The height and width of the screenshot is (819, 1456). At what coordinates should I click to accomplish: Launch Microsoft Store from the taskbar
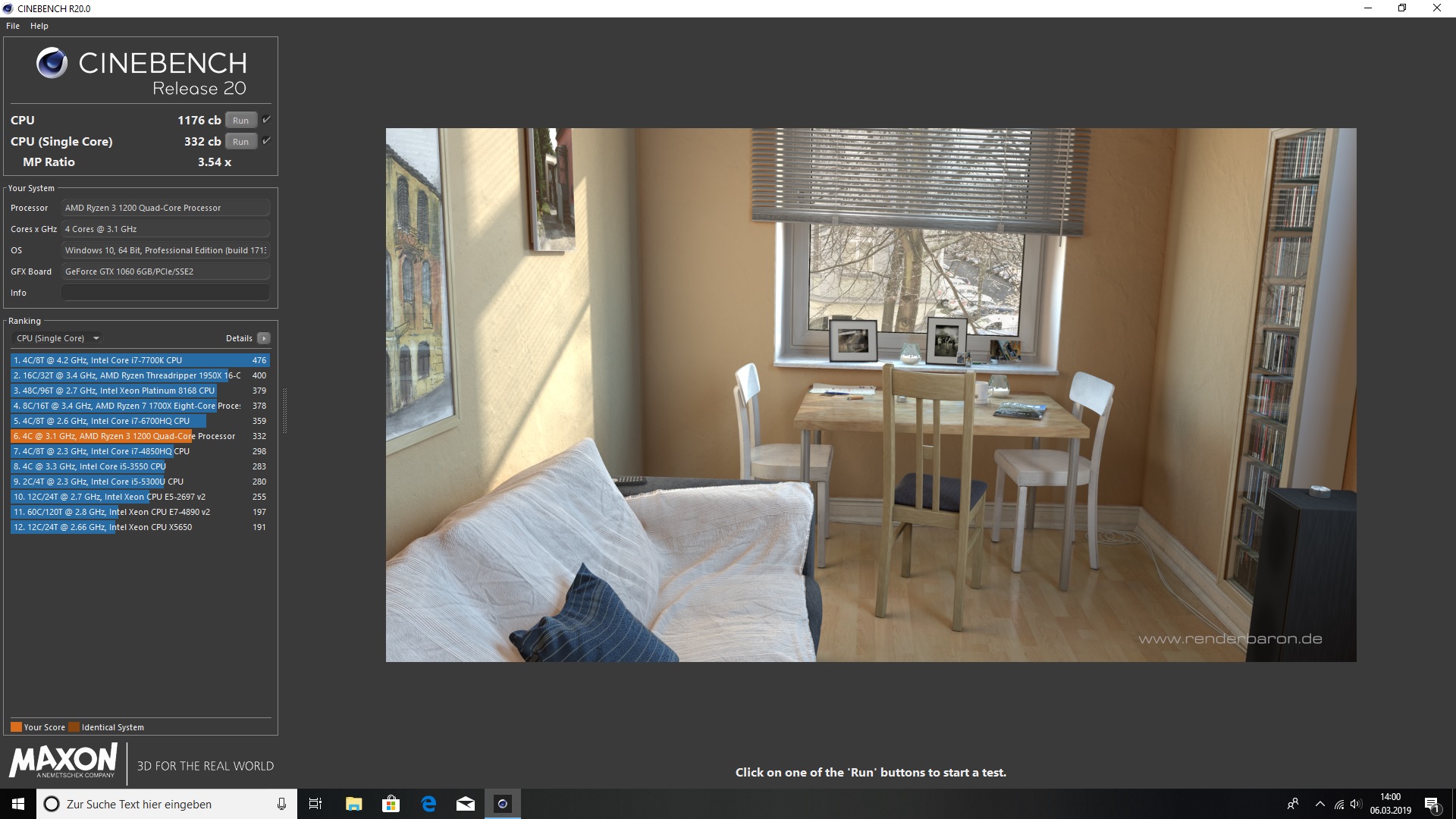pyautogui.click(x=391, y=804)
